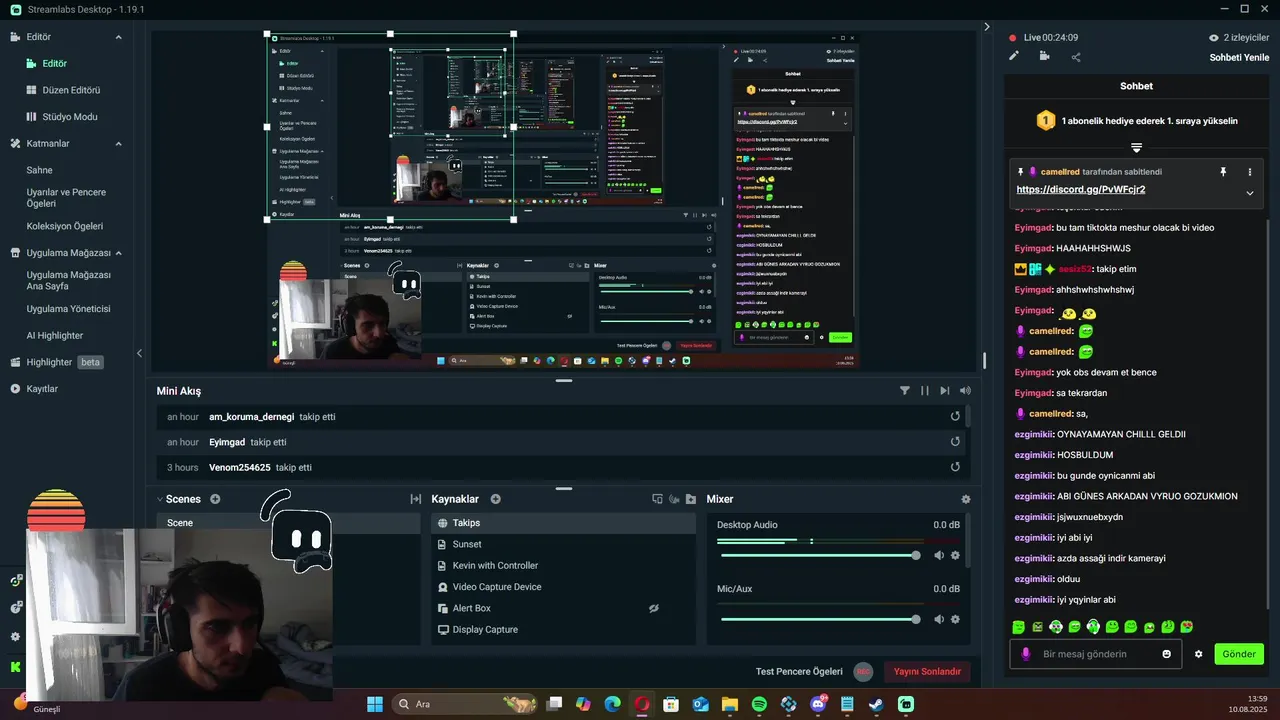Collapse the Editör sidebar section
This screenshot has width=1280, height=720.
click(x=118, y=37)
